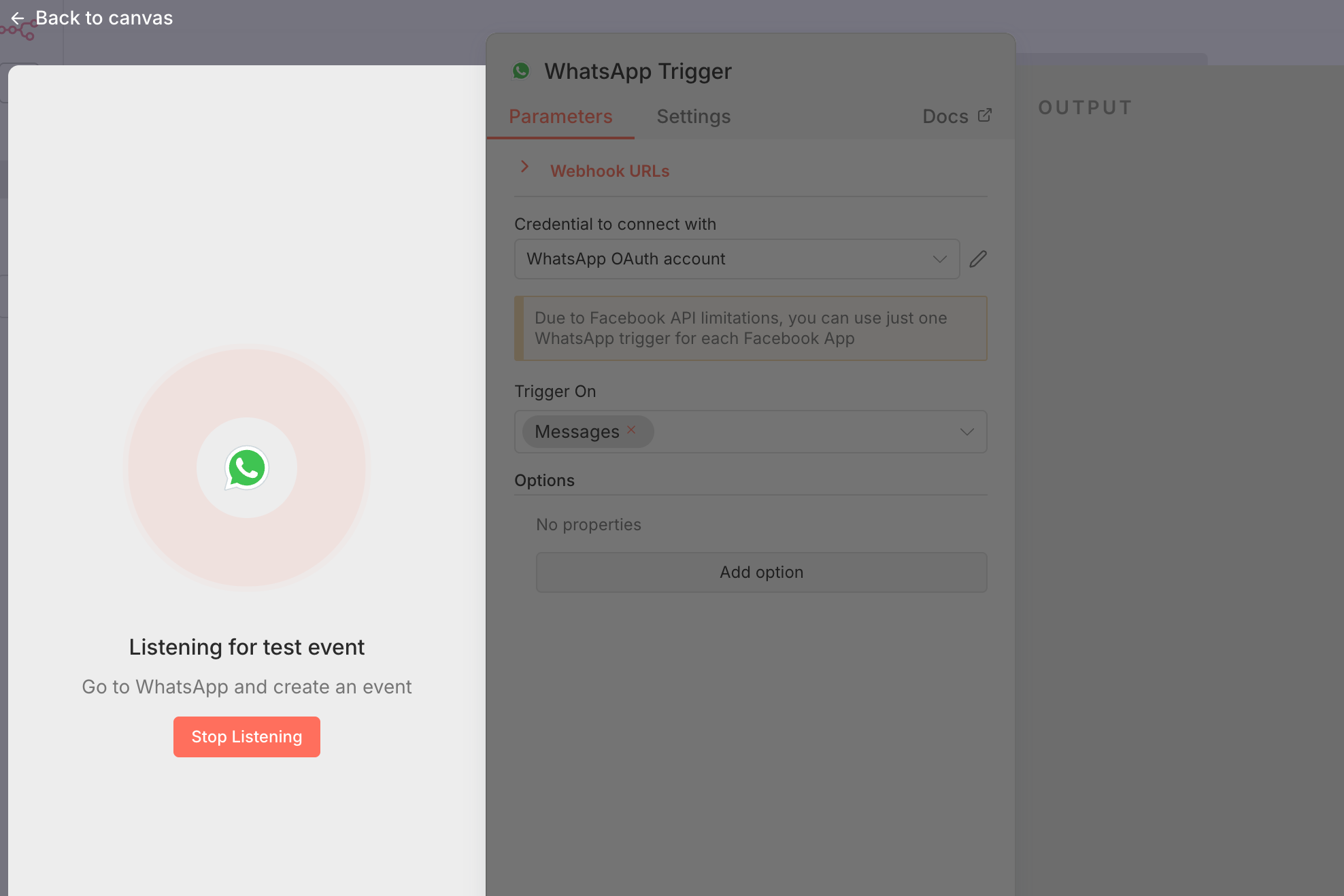Click the WhatsApp logo beside the trigger title
The image size is (1344, 896).
coord(521,71)
